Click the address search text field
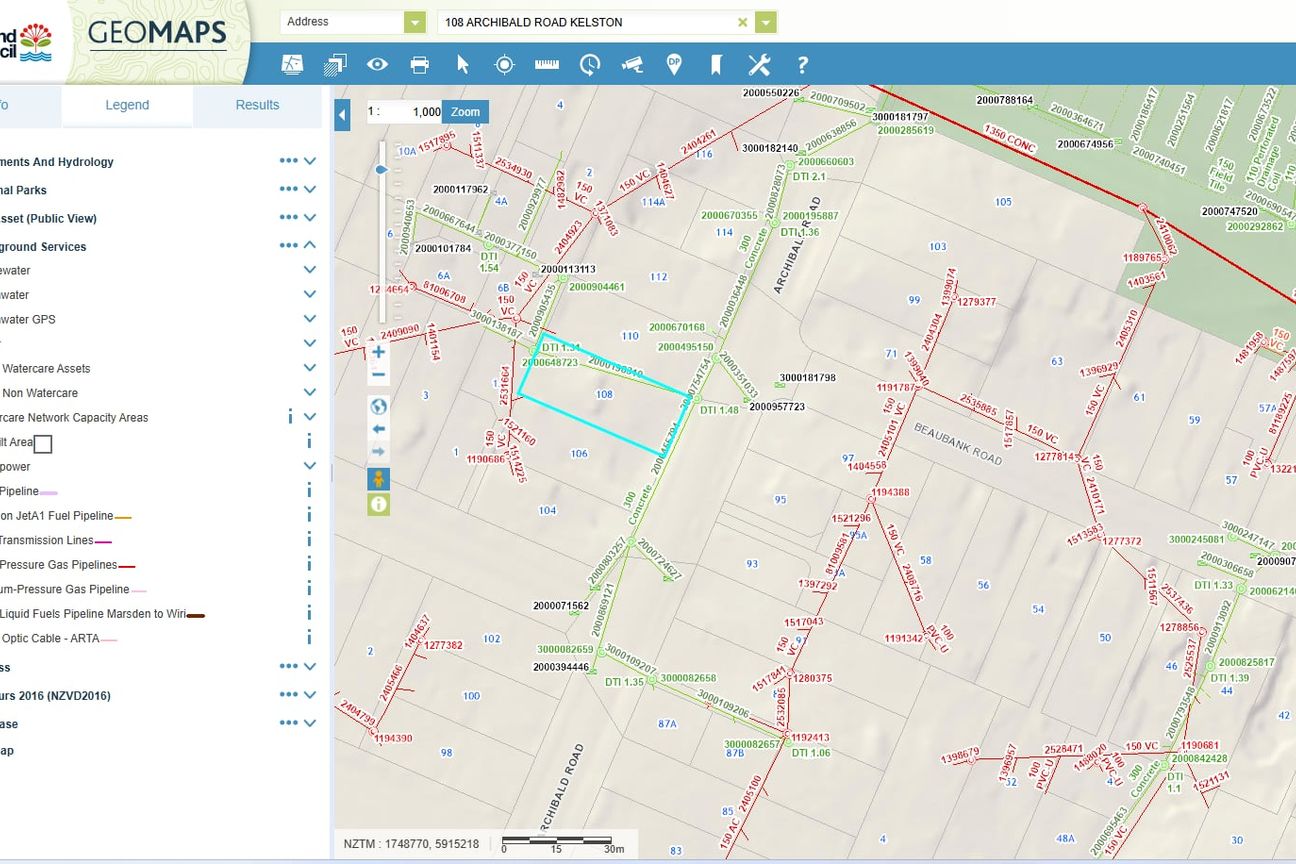 click(588, 22)
